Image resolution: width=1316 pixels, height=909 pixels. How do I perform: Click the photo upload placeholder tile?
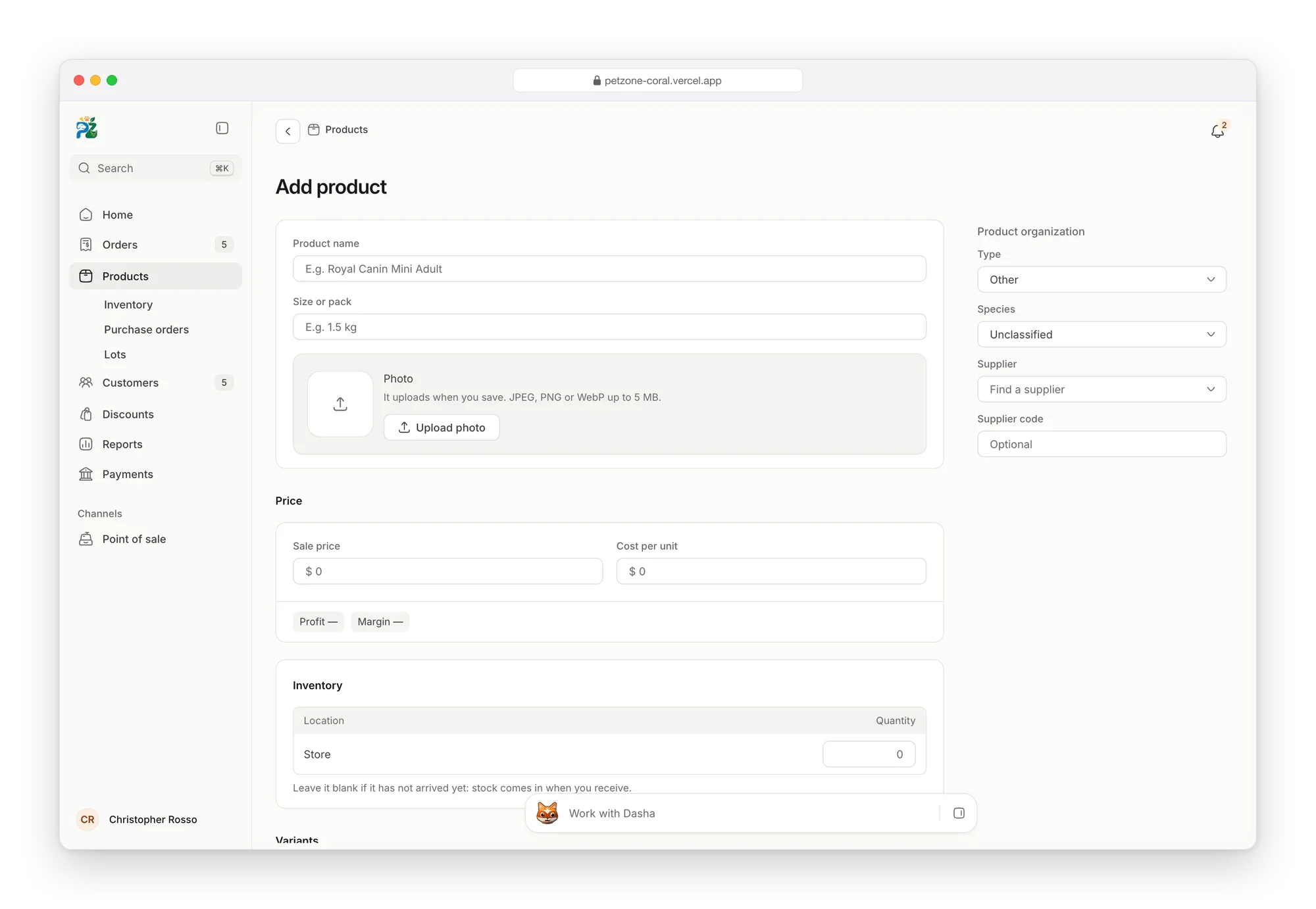[340, 404]
